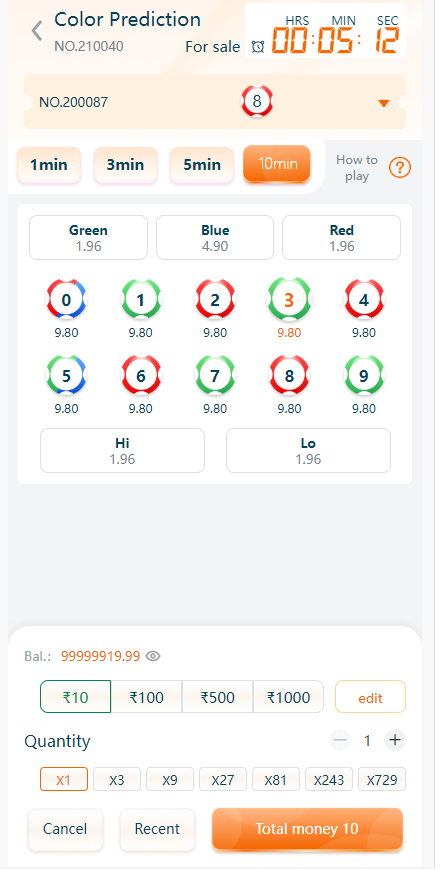Switch to the 3min tab
Screen dimensions: 440x870
pos(125,165)
